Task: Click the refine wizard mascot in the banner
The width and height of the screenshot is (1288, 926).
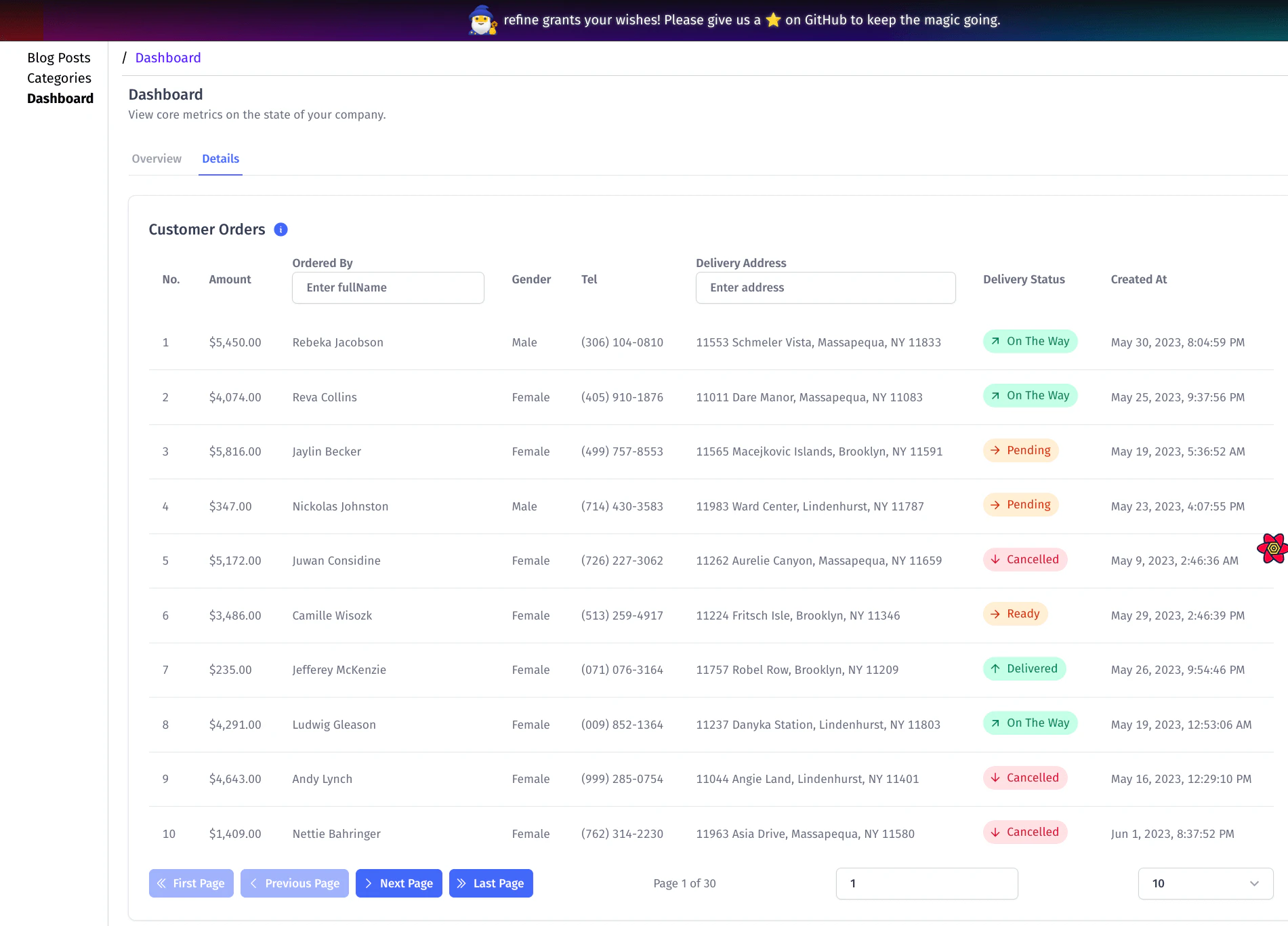Action: (482, 20)
